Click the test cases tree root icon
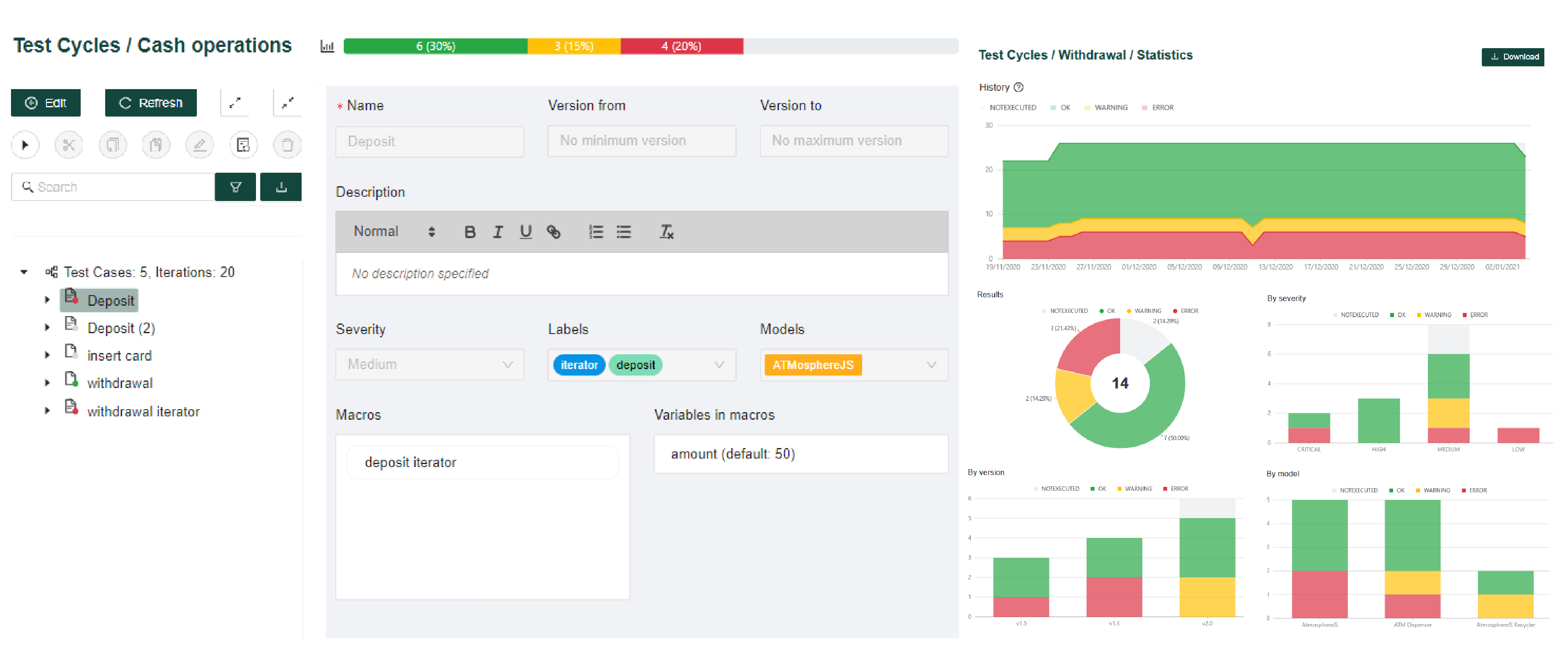Viewport: 1568px width, 671px height. click(x=52, y=272)
